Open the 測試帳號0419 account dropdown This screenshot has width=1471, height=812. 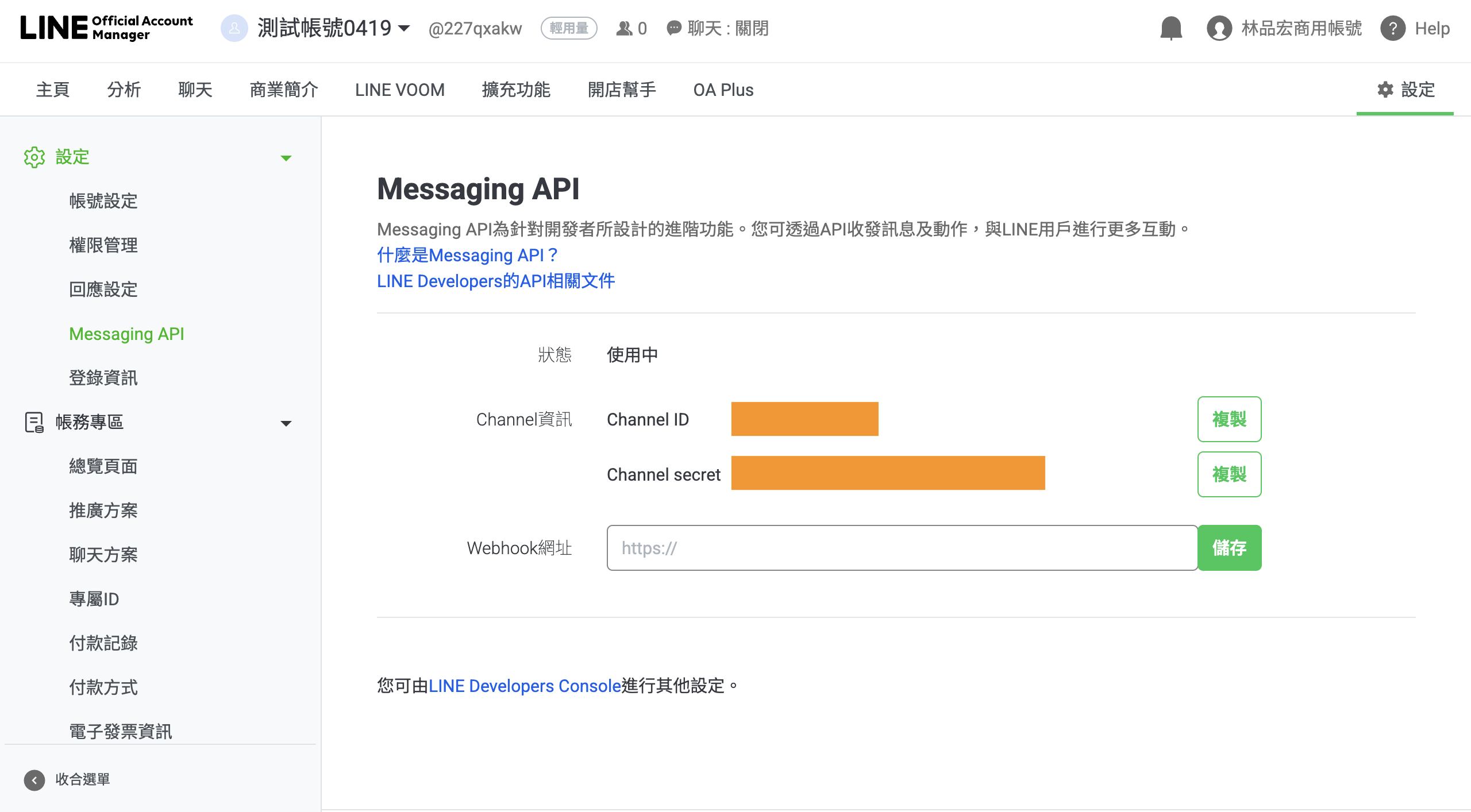(333, 28)
